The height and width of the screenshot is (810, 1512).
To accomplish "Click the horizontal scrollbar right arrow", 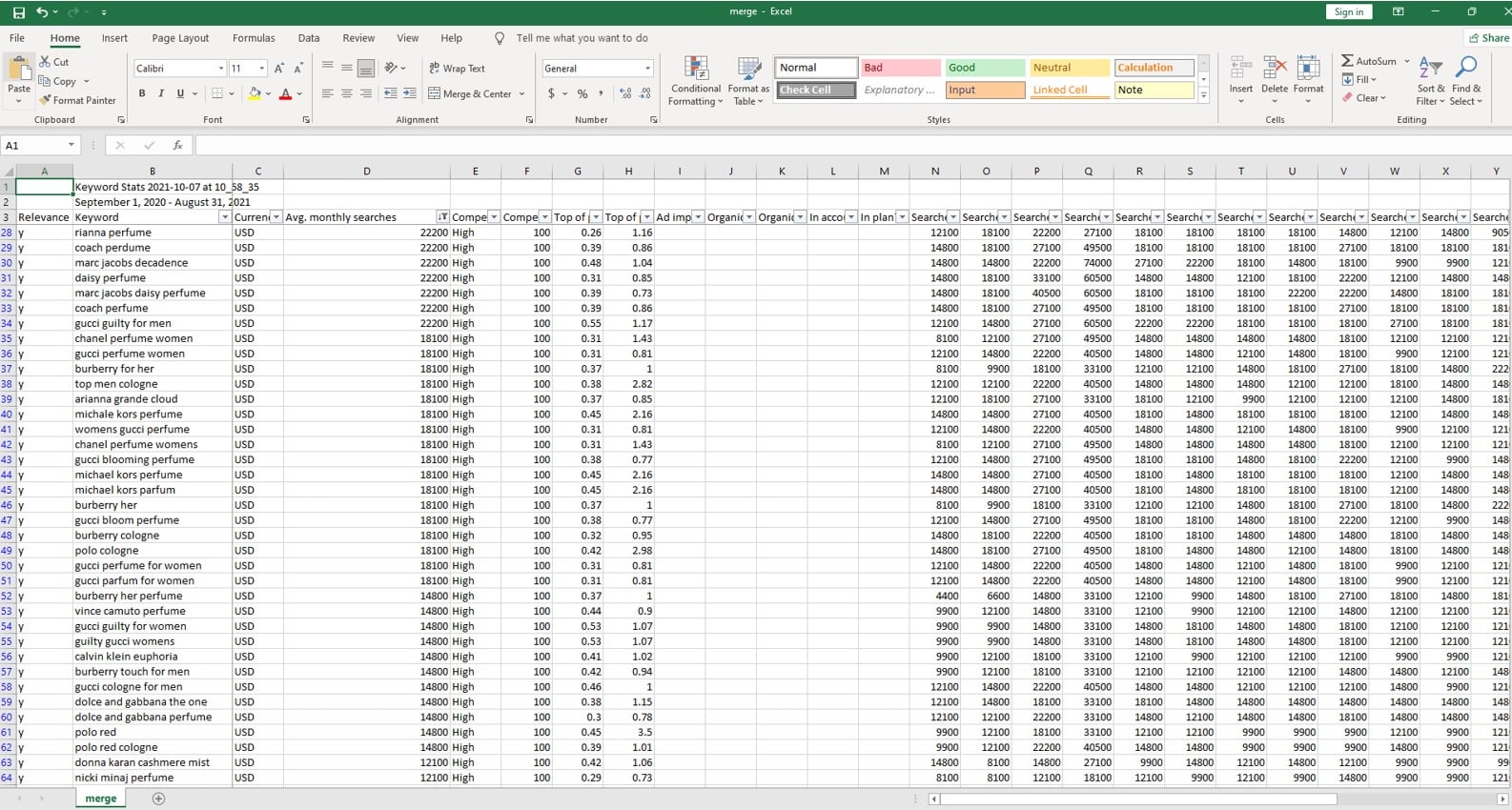I will (1502, 799).
